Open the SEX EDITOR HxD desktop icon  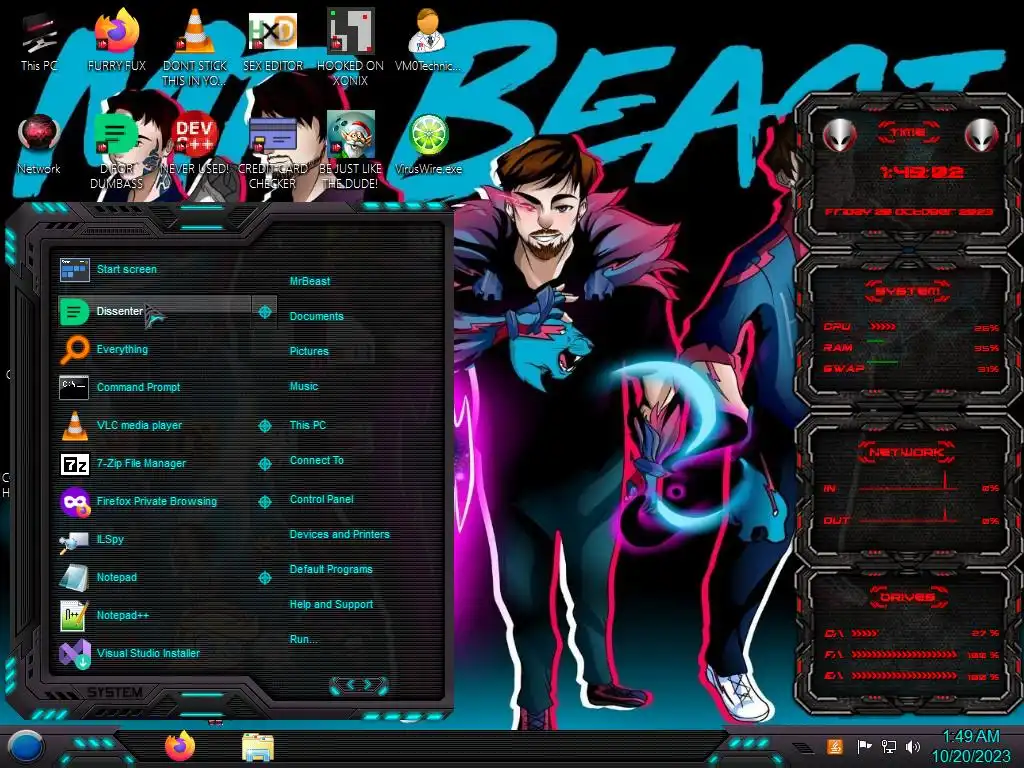(272, 39)
